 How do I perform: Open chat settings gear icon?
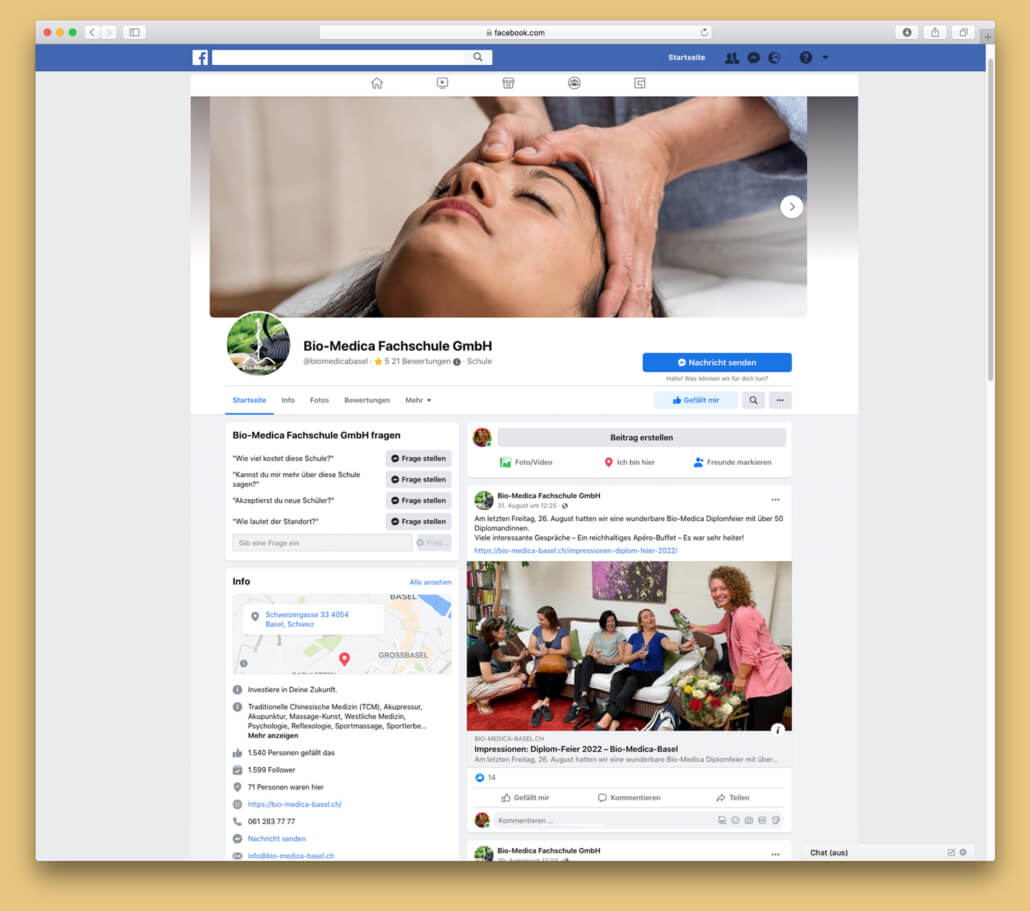(963, 853)
